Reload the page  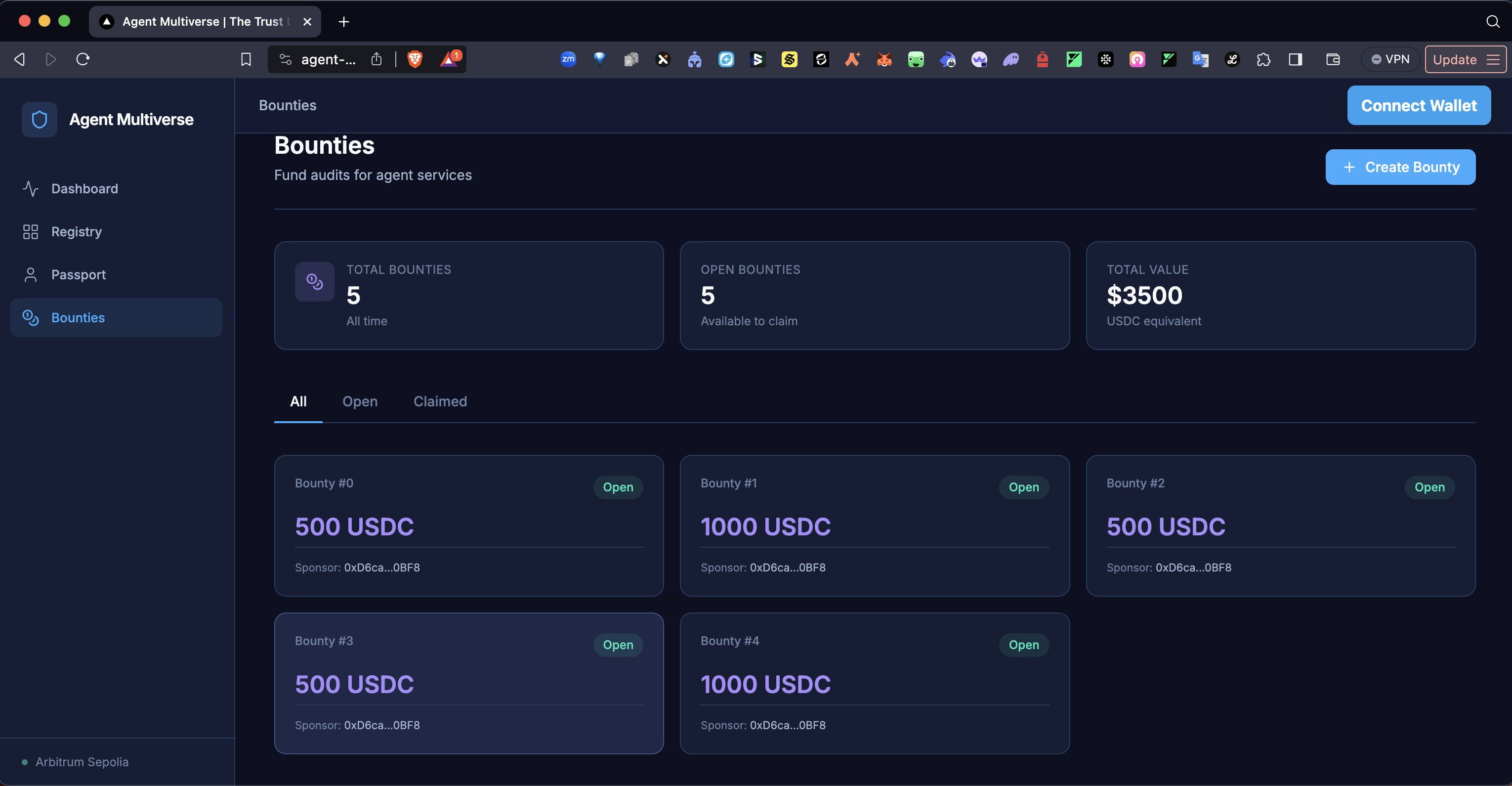click(x=83, y=59)
